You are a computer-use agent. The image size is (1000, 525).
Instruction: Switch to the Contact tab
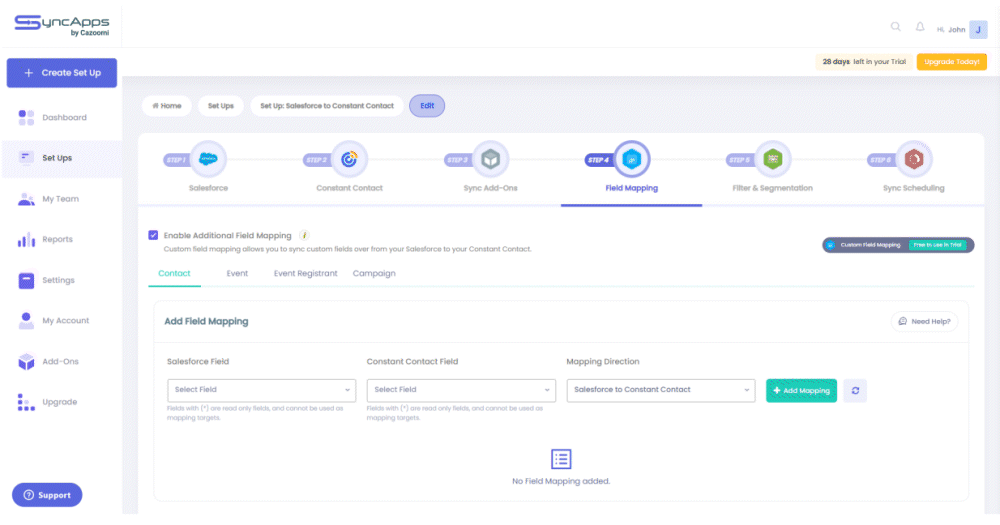[x=174, y=274]
